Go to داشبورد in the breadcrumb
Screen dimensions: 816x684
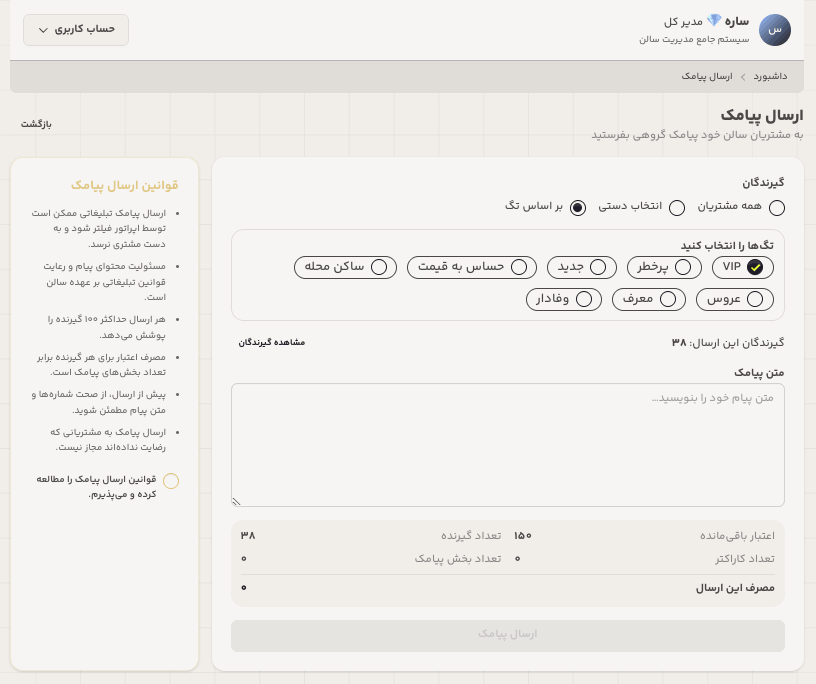coord(770,77)
